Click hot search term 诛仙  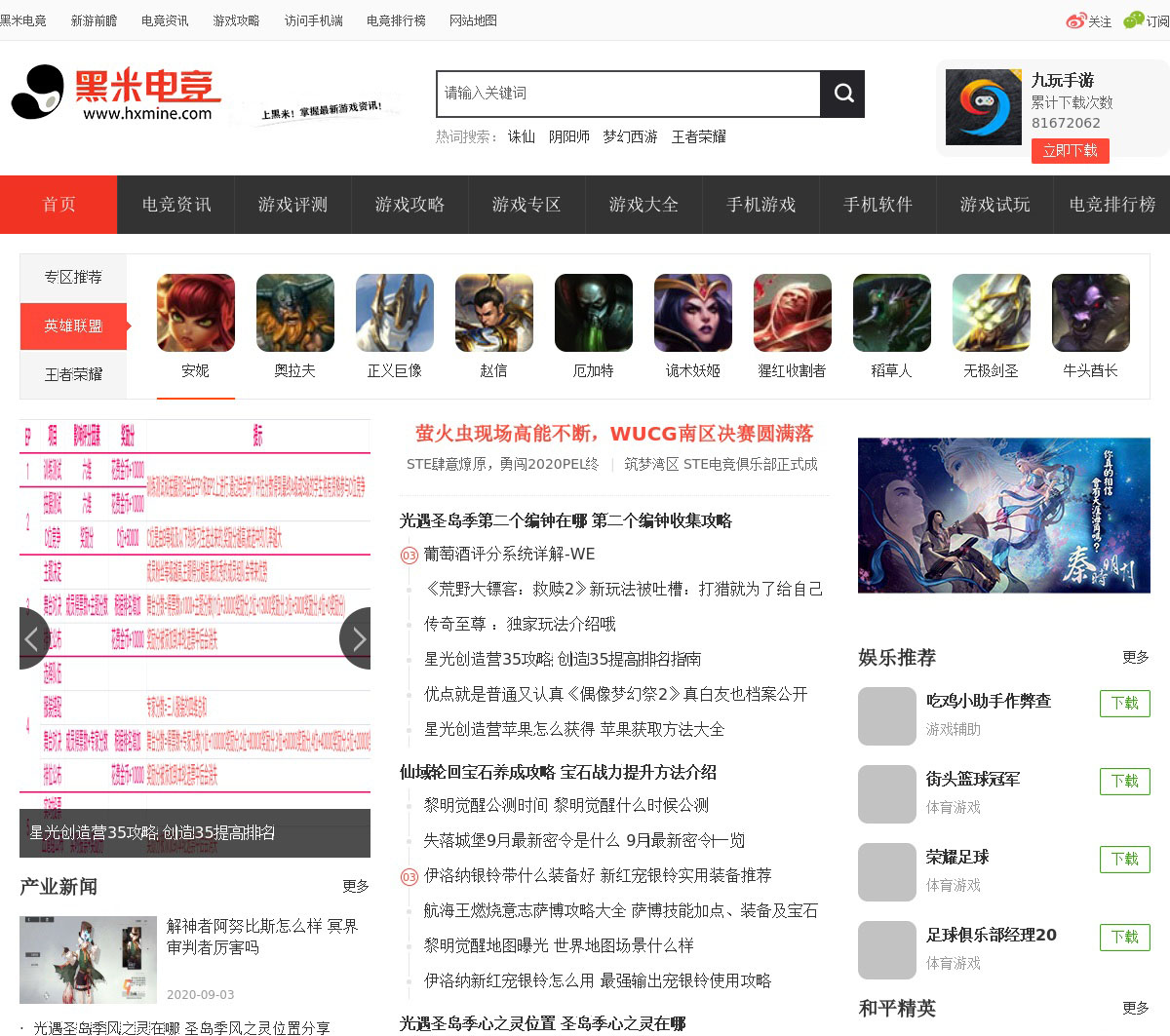521,136
